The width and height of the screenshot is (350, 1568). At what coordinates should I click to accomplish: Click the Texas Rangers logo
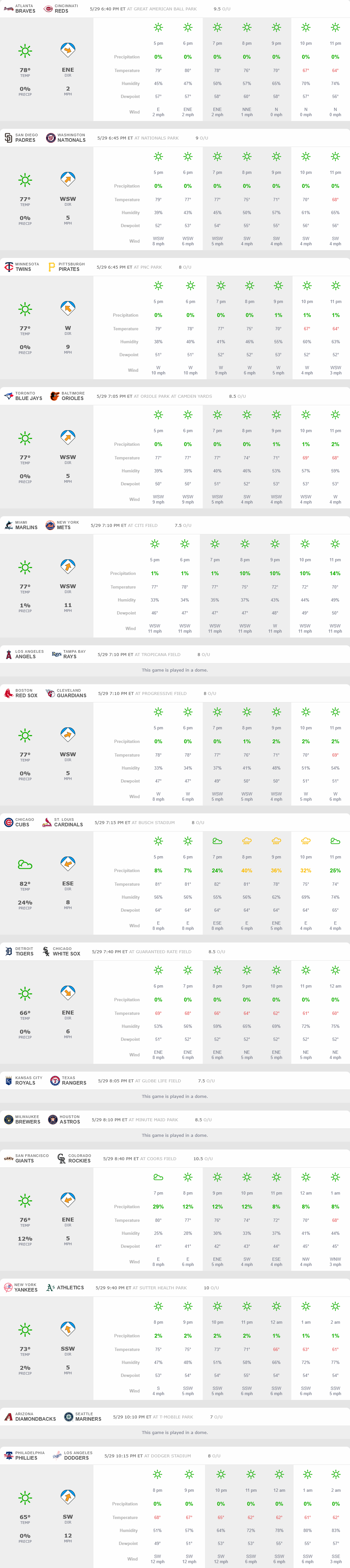point(55,1080)
